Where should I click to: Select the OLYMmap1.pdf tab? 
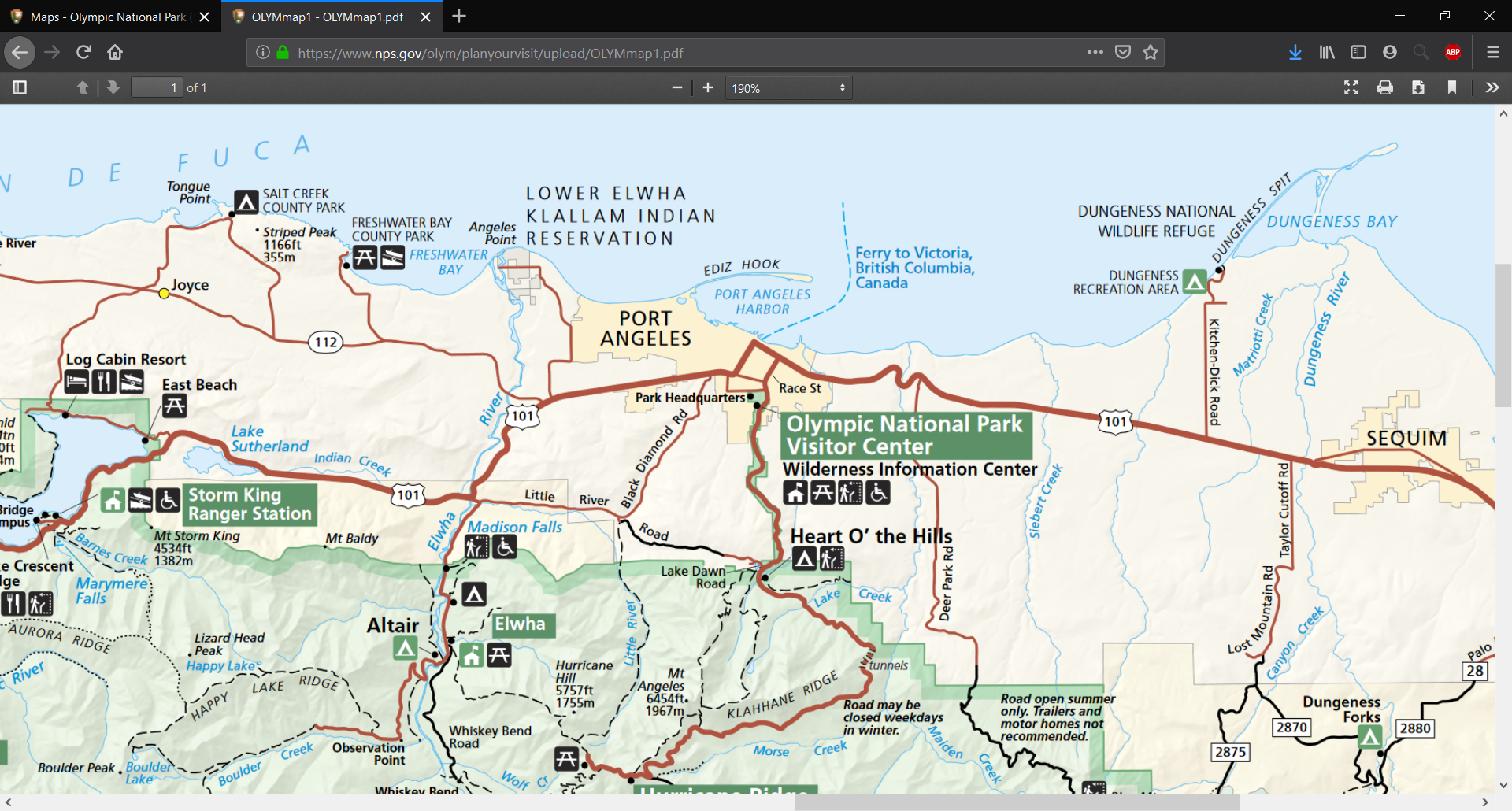coord(323,16)
